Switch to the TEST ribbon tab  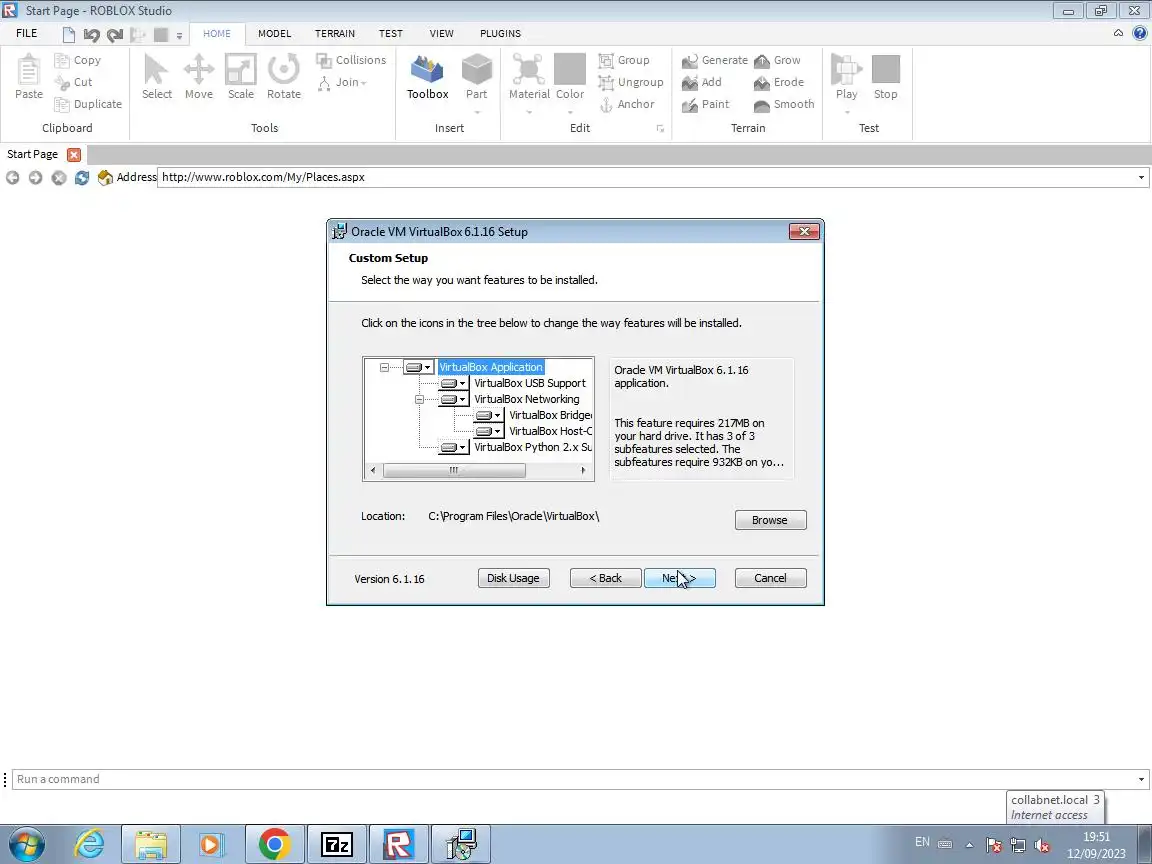click(x=390, y=34)
